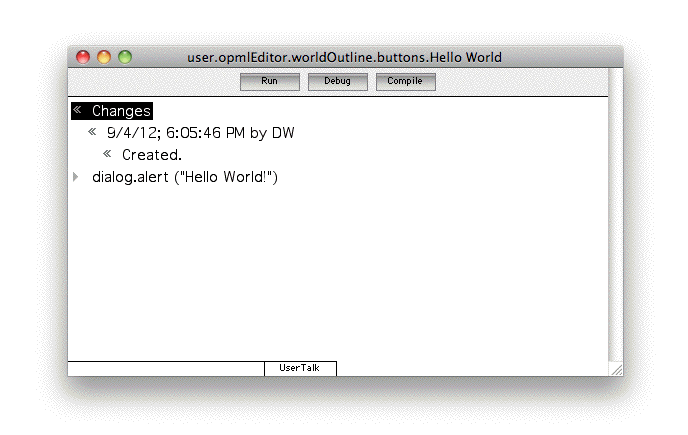The width and height of the screenshot is (688, 435).
Task: Click the window resize grip corner
Action: click(616, 369)
